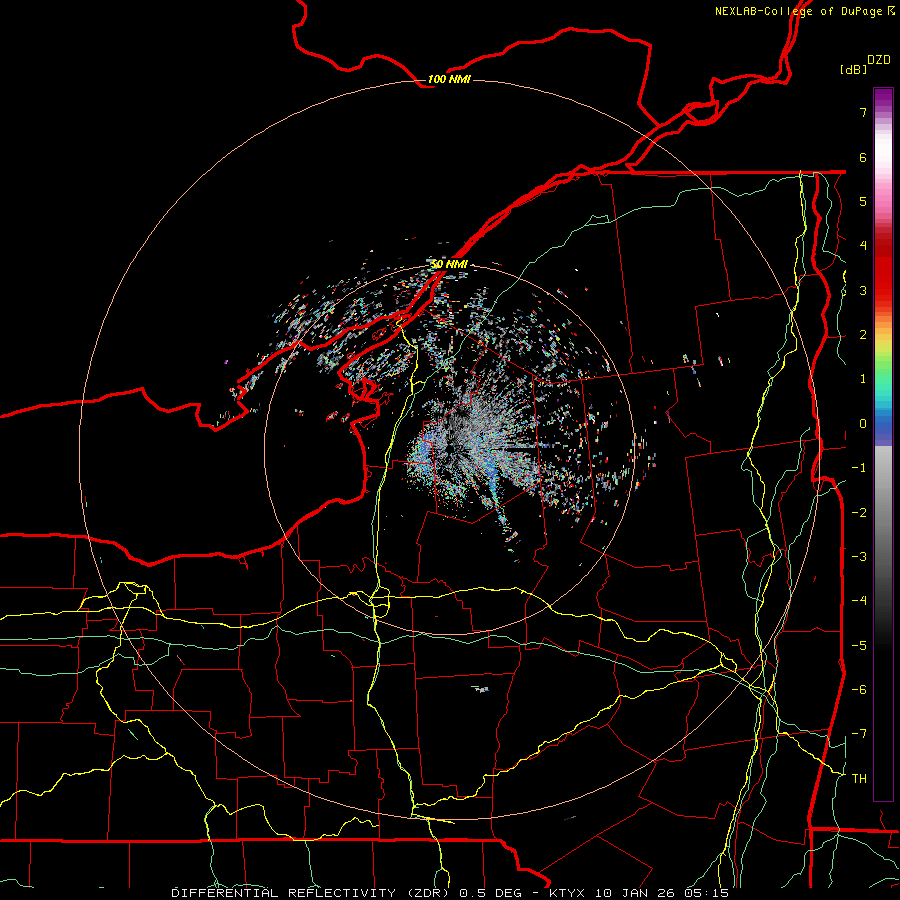The image size is (900, 900).
Task: Click the gray band of the dB color scale
Action: tap(883, 517)
